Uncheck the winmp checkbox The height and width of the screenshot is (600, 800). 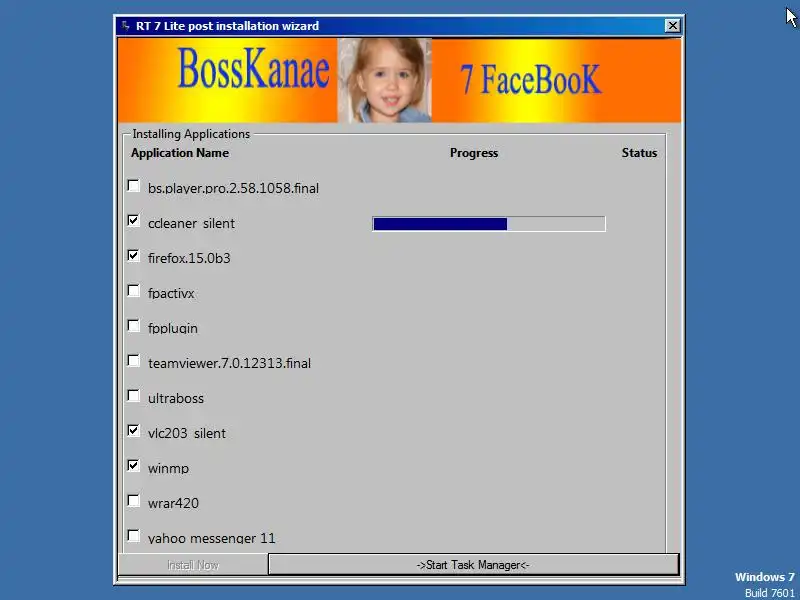[134, 466]
